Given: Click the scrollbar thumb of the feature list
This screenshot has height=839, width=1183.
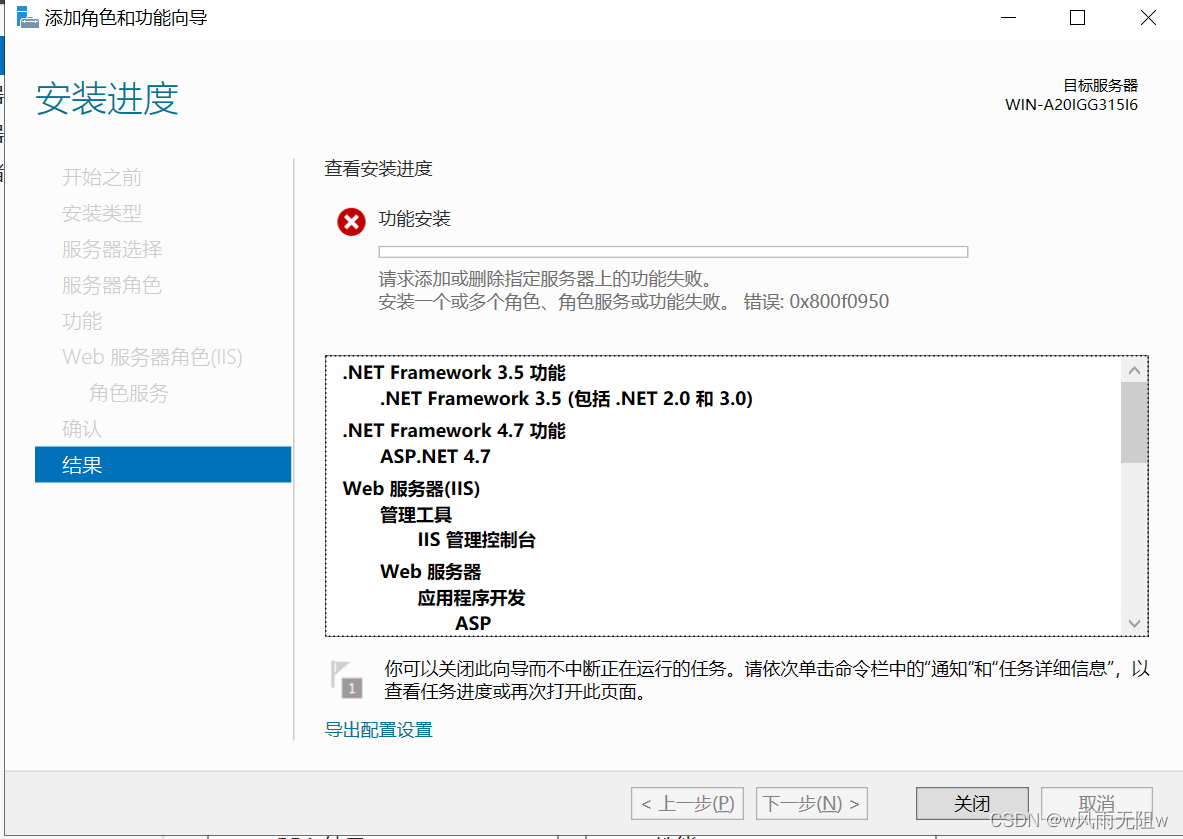Looking at the screenshot, I should pyautogui.click(x=1134, y=420).
